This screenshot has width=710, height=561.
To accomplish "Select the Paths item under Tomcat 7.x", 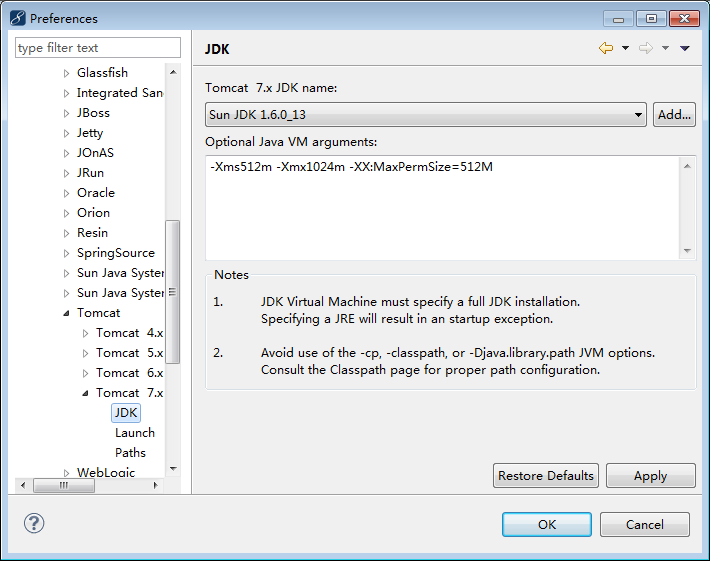I will tap(130, 453).
